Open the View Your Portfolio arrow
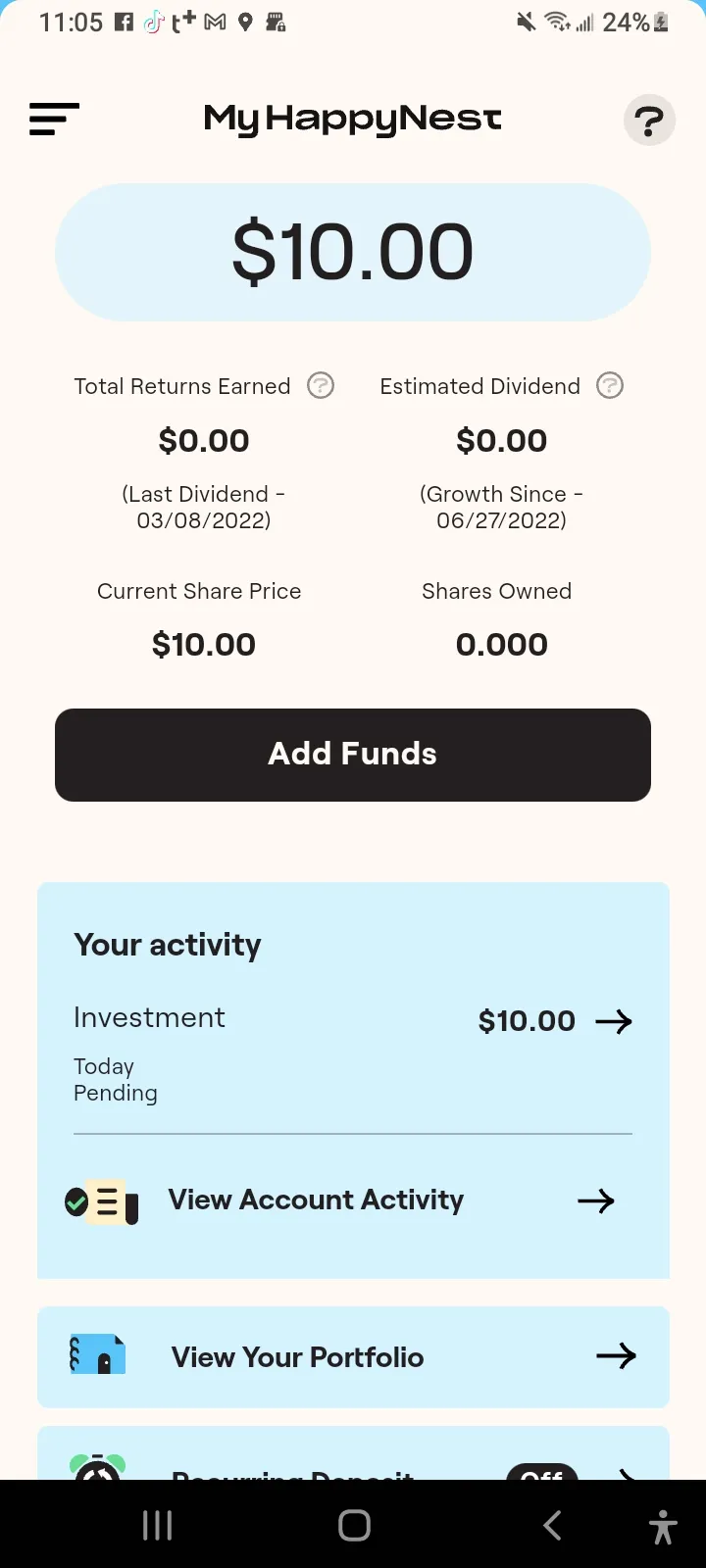Screen dimensions: 706x1568 coord(616,1356)
